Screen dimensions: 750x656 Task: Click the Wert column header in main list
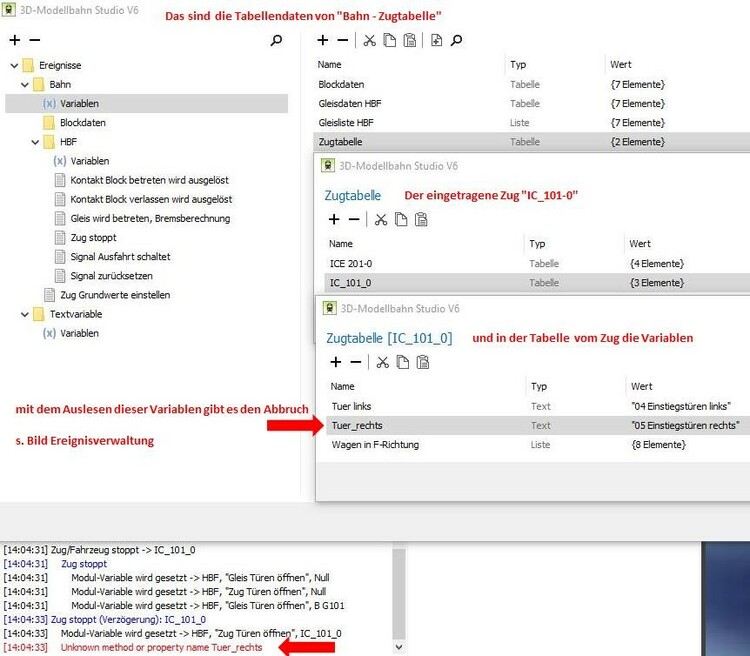pyautogui.click(x=620, y=65)
